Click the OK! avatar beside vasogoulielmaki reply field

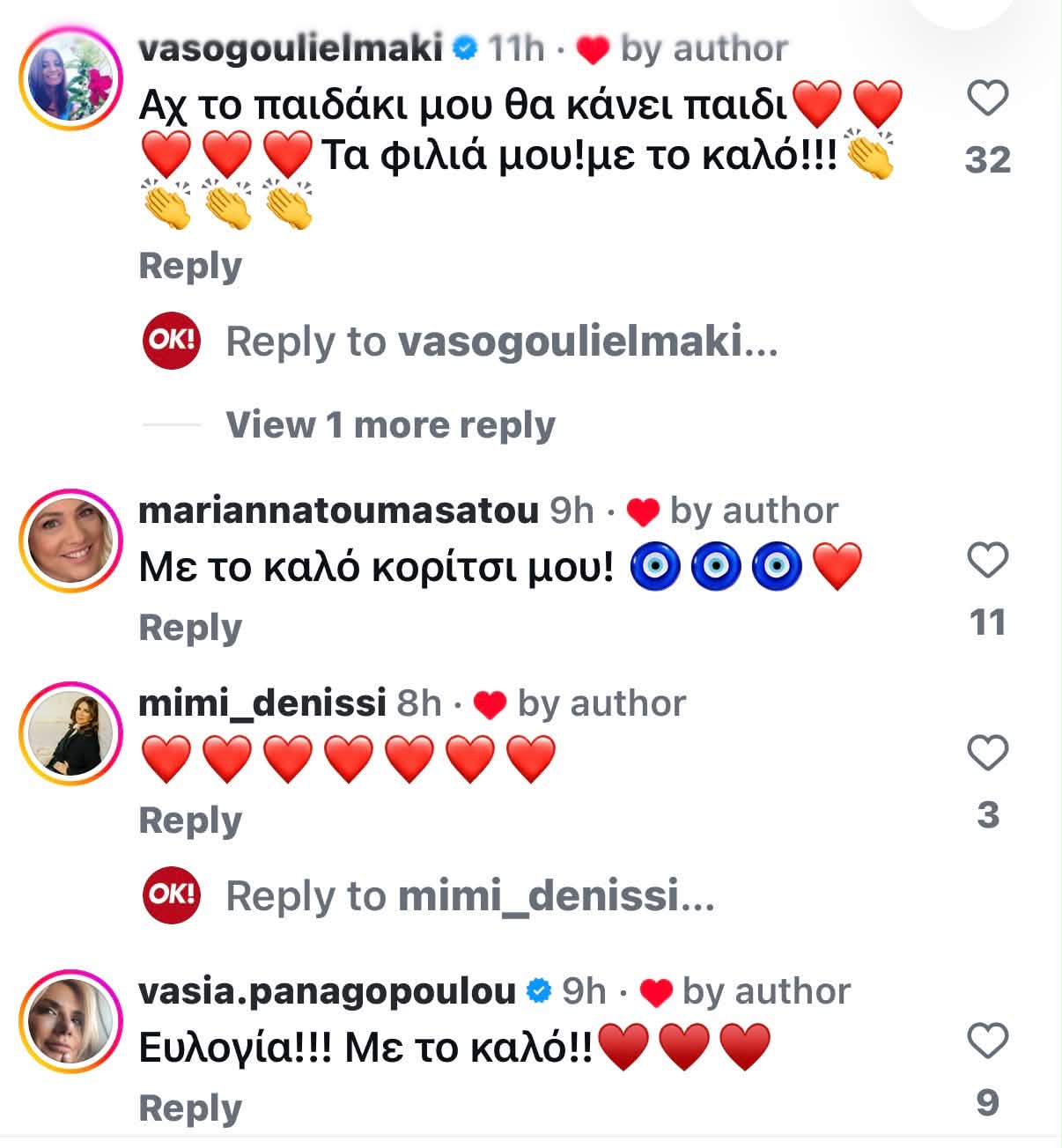(x=172, y=341)
